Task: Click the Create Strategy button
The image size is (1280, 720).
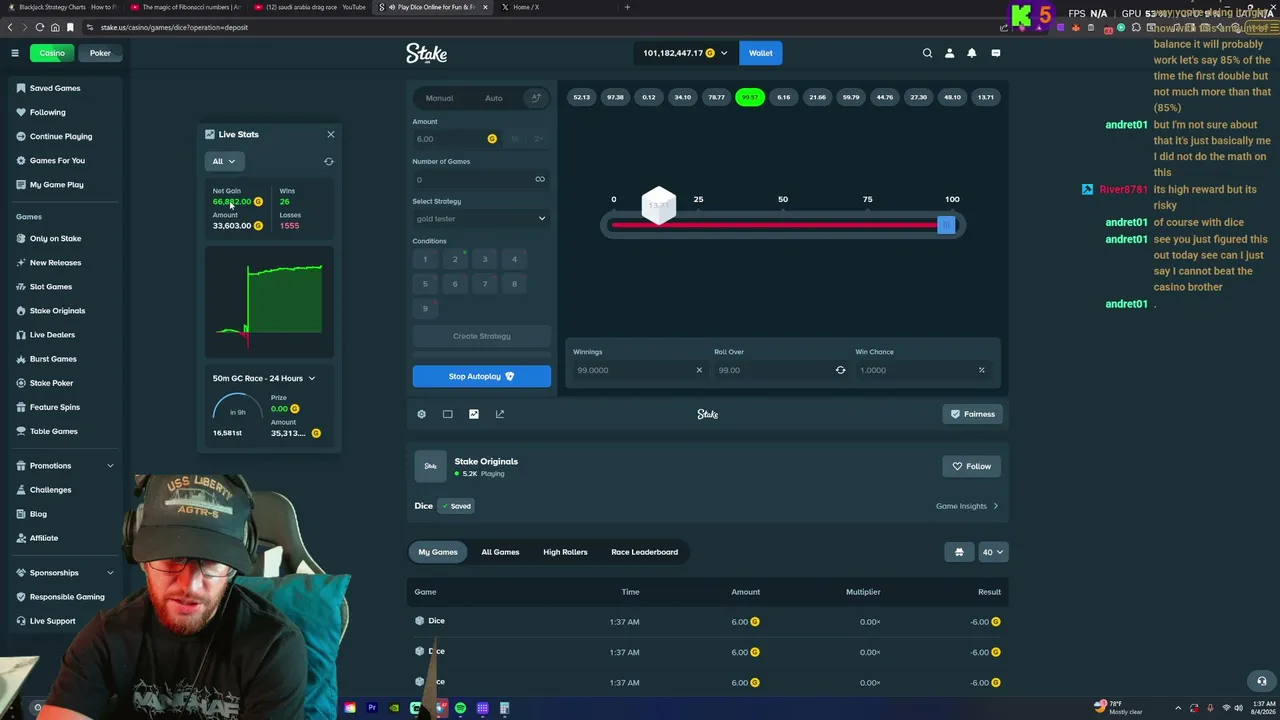Action: click(481, 336)
